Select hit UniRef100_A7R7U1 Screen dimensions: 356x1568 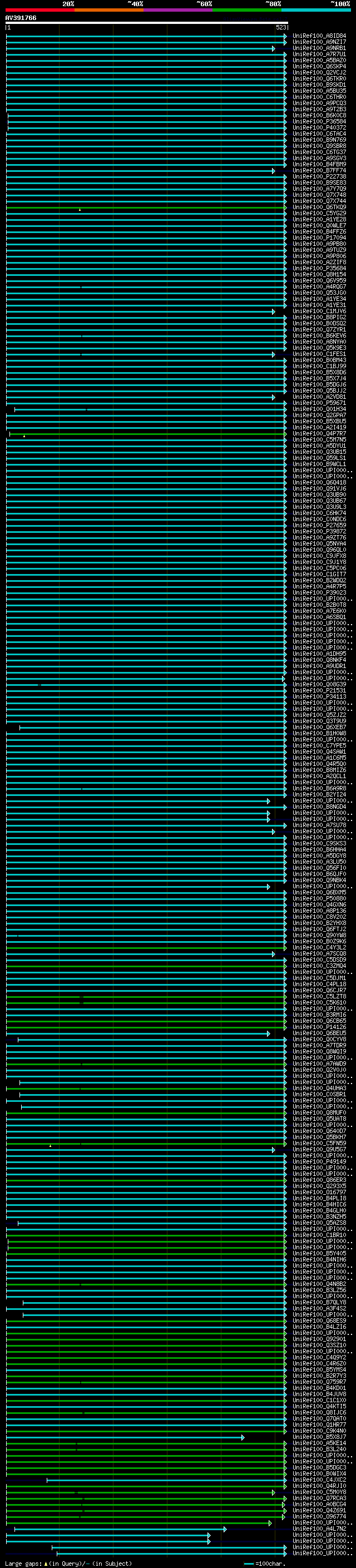319,54
